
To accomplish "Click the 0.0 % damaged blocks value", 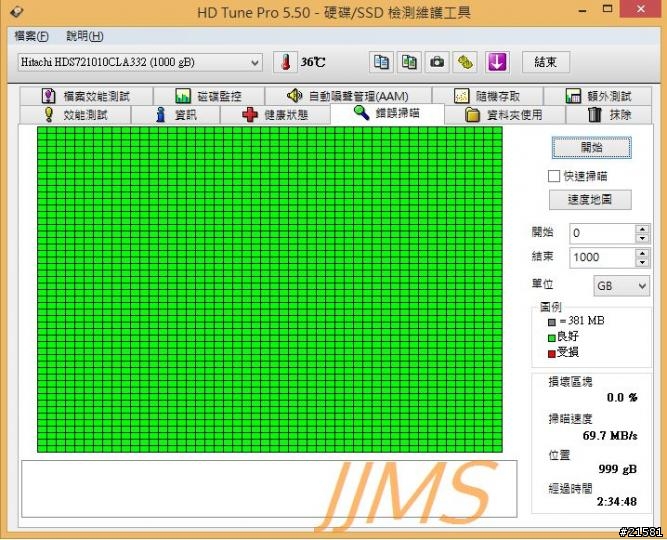I will [x=622, y=397].
